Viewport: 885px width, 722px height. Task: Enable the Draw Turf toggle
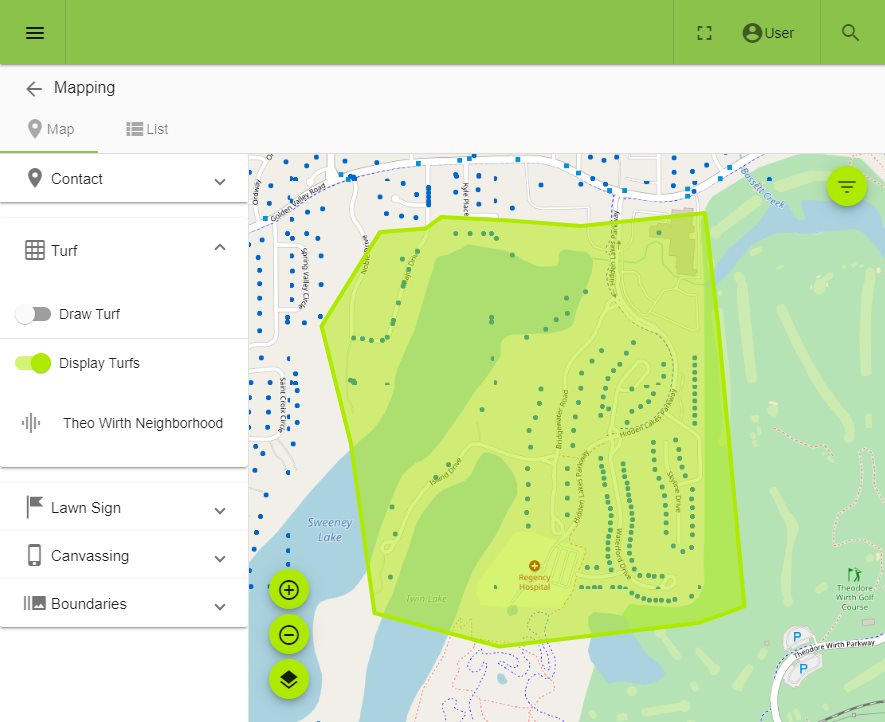click(34, 314)
